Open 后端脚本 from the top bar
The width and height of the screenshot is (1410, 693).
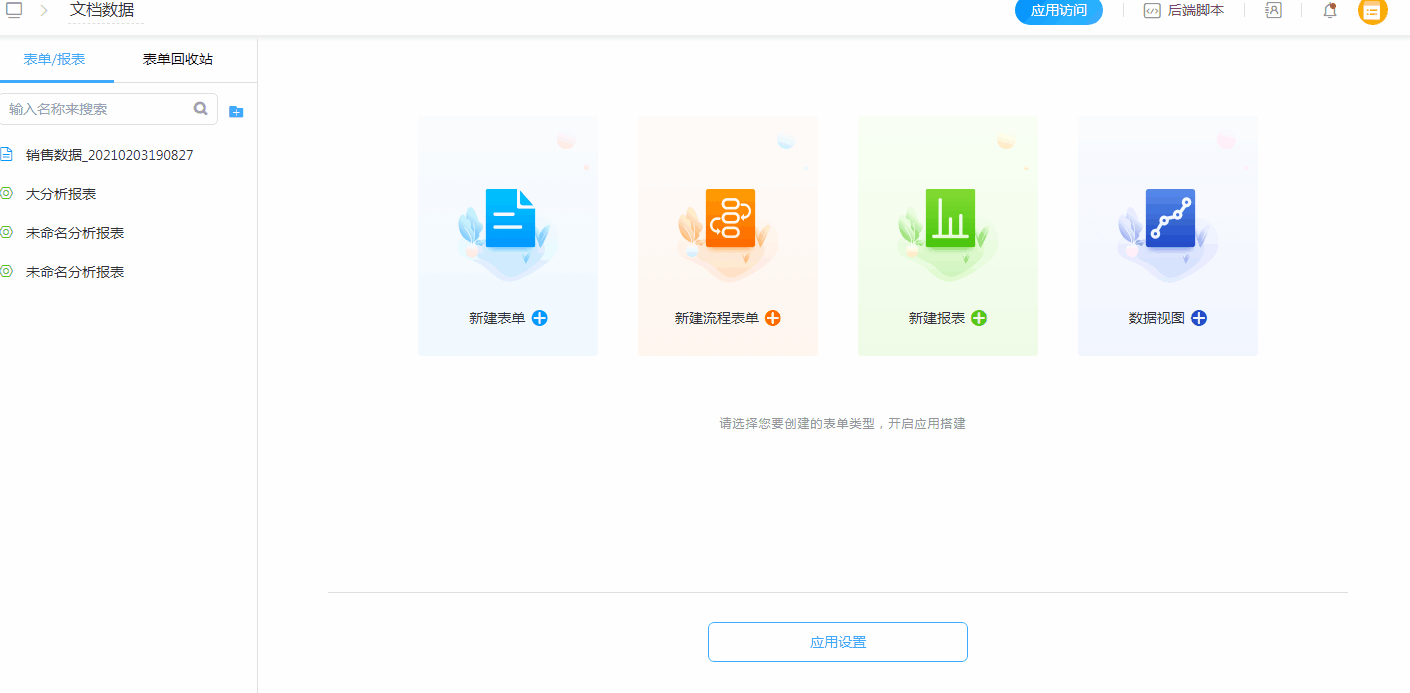pos(1194,10)
